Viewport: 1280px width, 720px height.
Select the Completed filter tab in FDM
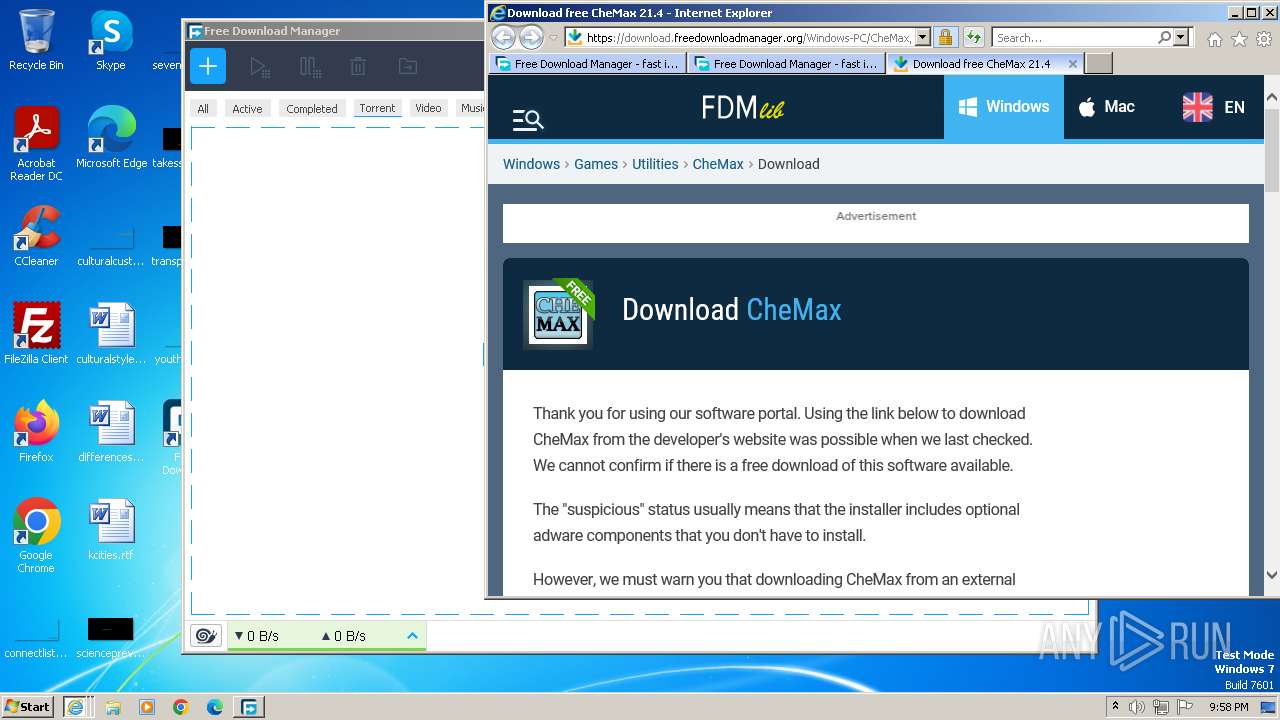[x=312, y=108]
